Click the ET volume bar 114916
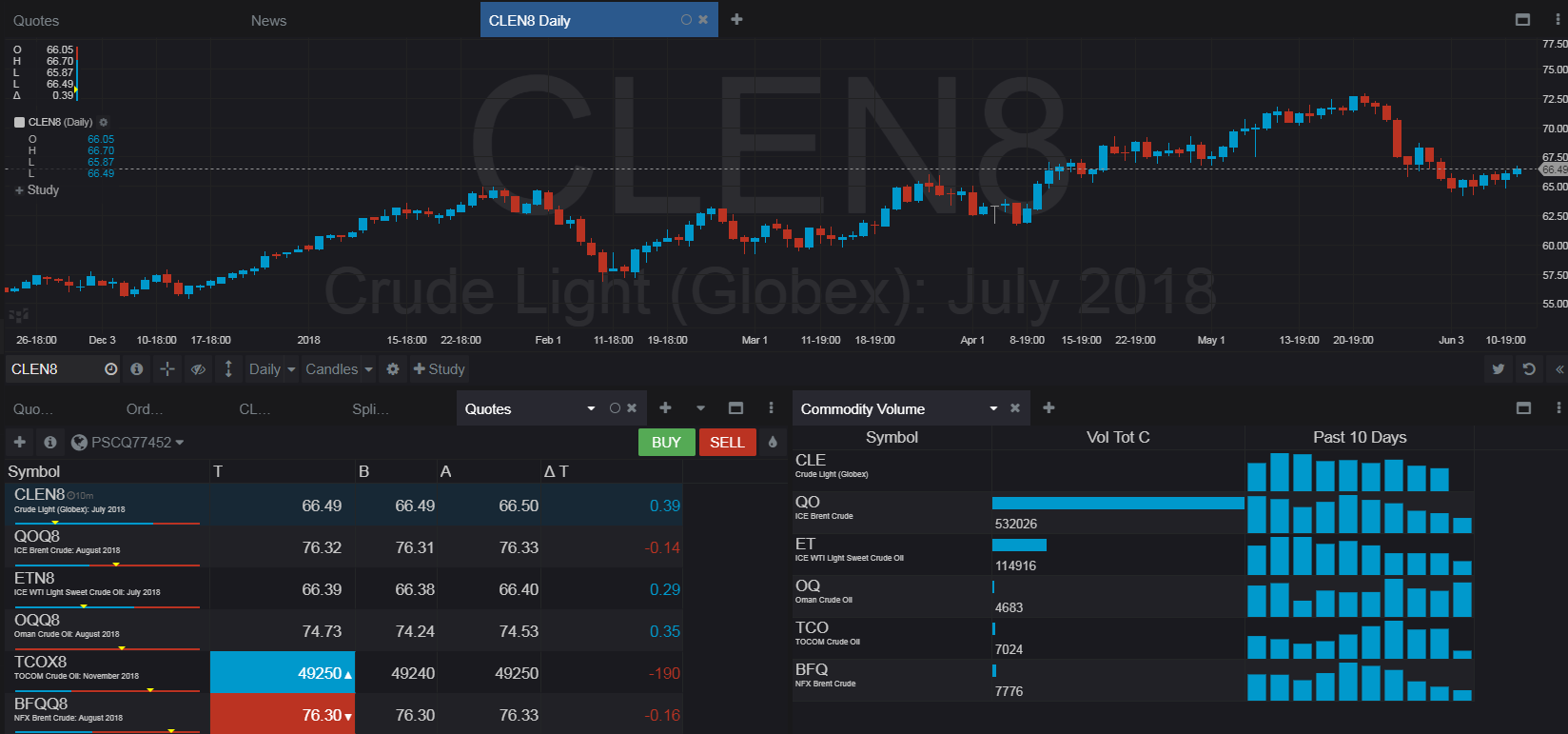 coord(1019,545)
